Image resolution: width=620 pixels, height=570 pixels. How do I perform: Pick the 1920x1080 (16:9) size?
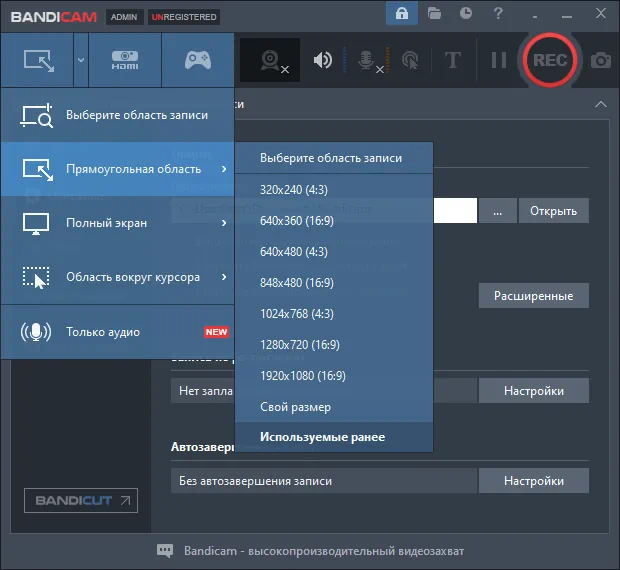point(334,376)
